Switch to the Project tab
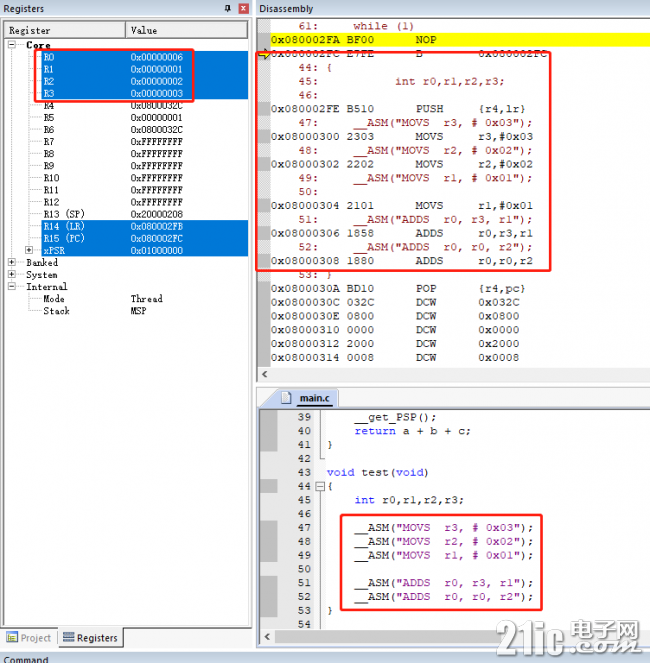 (29, 638)
